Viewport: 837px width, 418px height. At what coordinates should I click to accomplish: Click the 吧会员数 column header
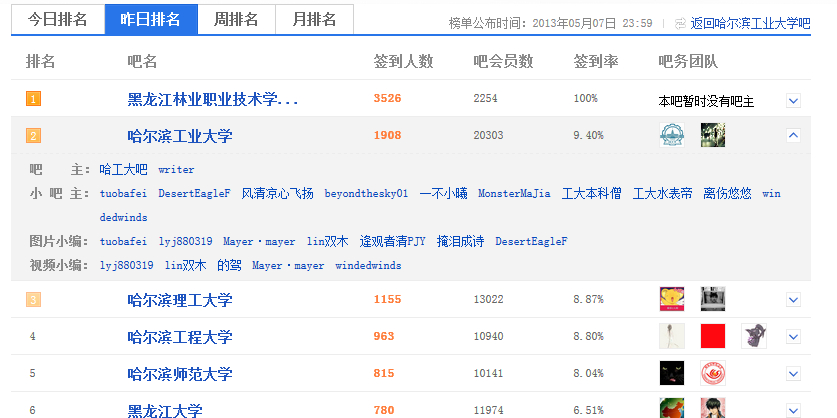click(503, 62)
